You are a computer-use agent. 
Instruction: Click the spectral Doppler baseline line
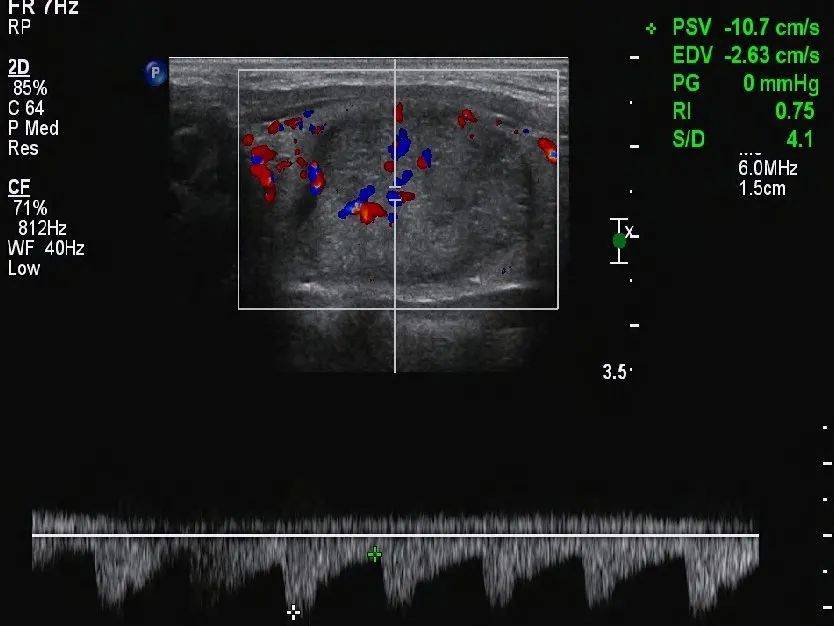tap(395, 535)
